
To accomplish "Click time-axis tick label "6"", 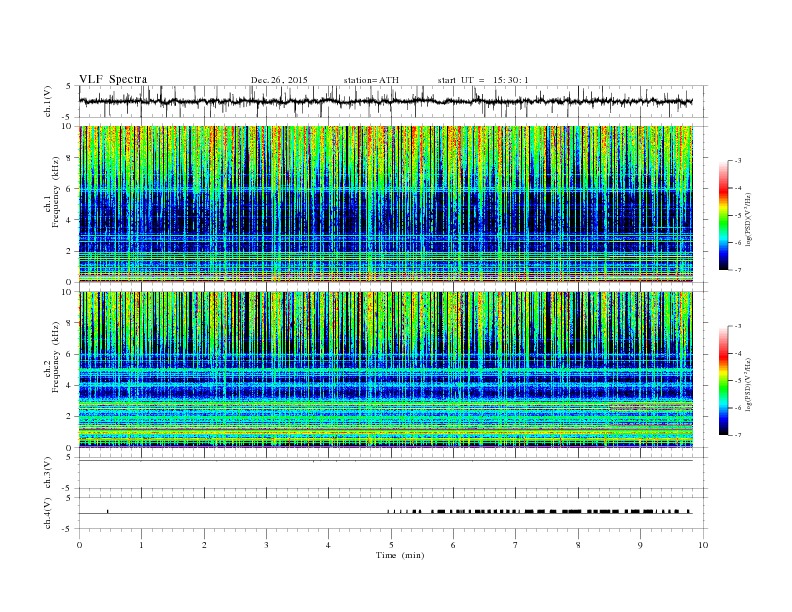I will tap(453, 545).
